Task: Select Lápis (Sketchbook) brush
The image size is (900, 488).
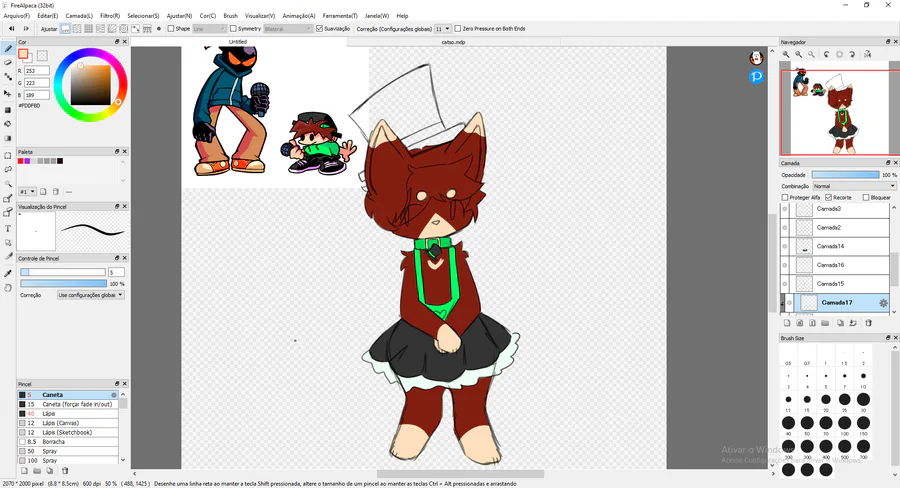Action: click(x=68, y=432)
